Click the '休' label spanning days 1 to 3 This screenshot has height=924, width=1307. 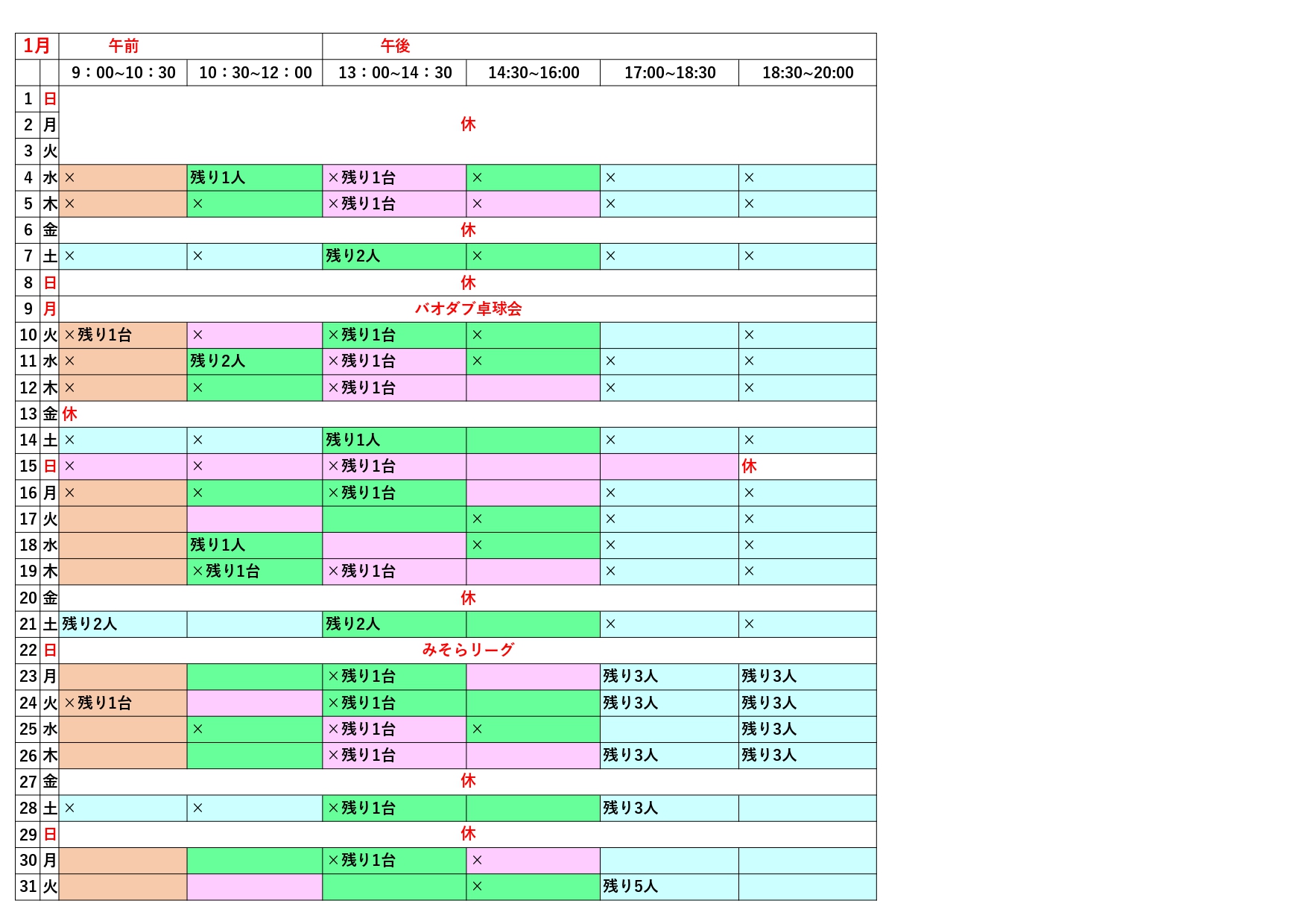(x=468, y=124)
